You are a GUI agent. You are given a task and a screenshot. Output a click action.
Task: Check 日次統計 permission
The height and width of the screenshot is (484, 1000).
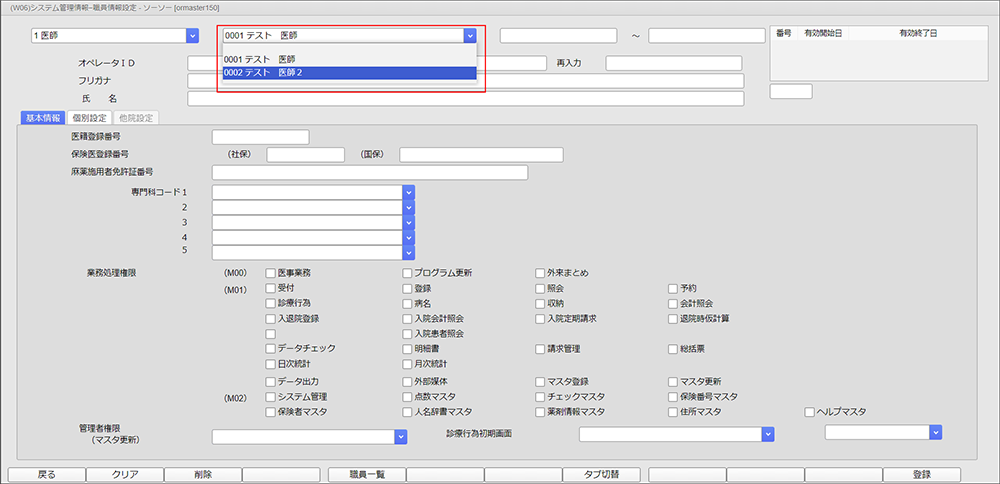270,364
